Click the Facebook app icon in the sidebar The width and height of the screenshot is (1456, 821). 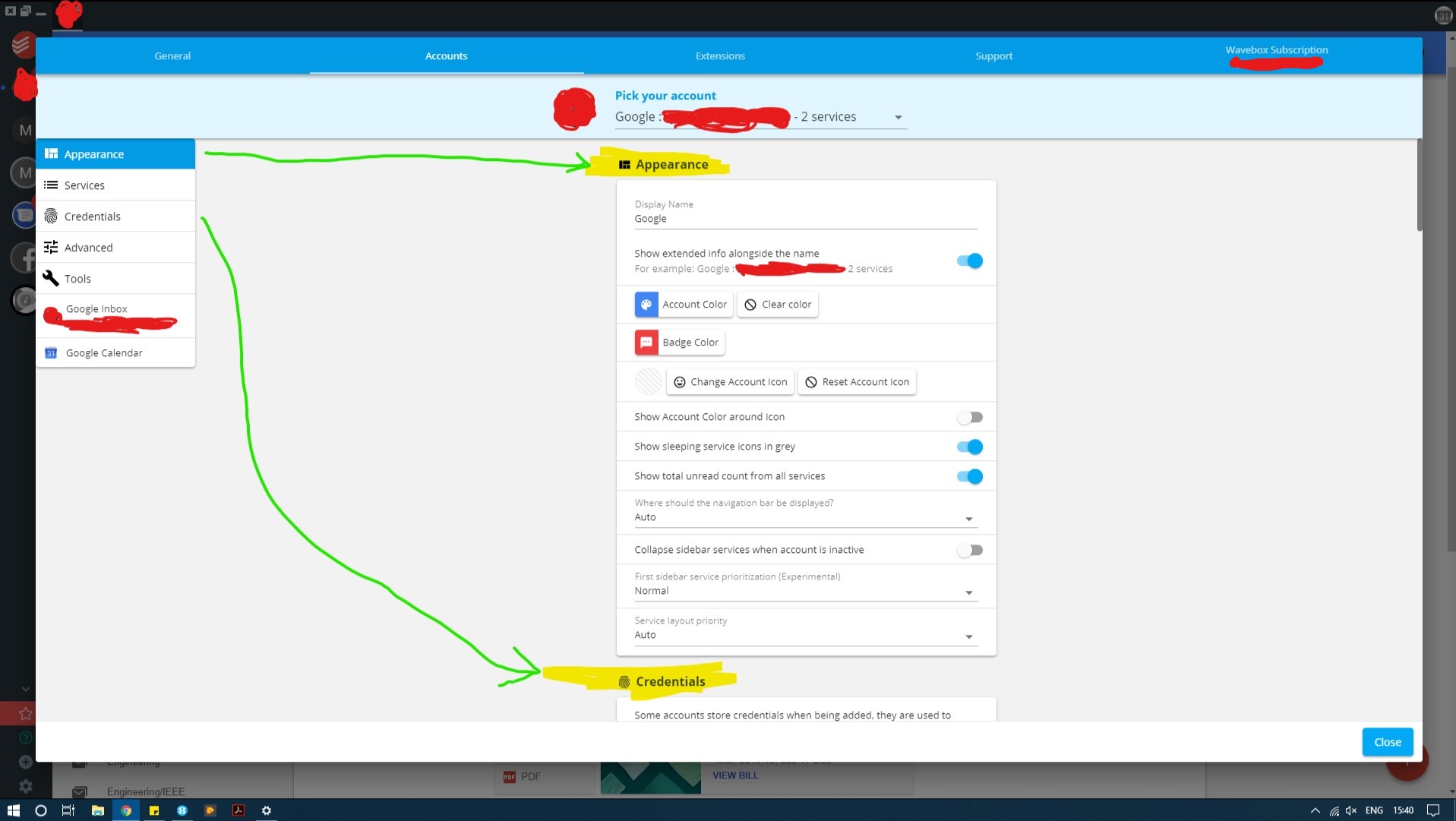(24, 257)
